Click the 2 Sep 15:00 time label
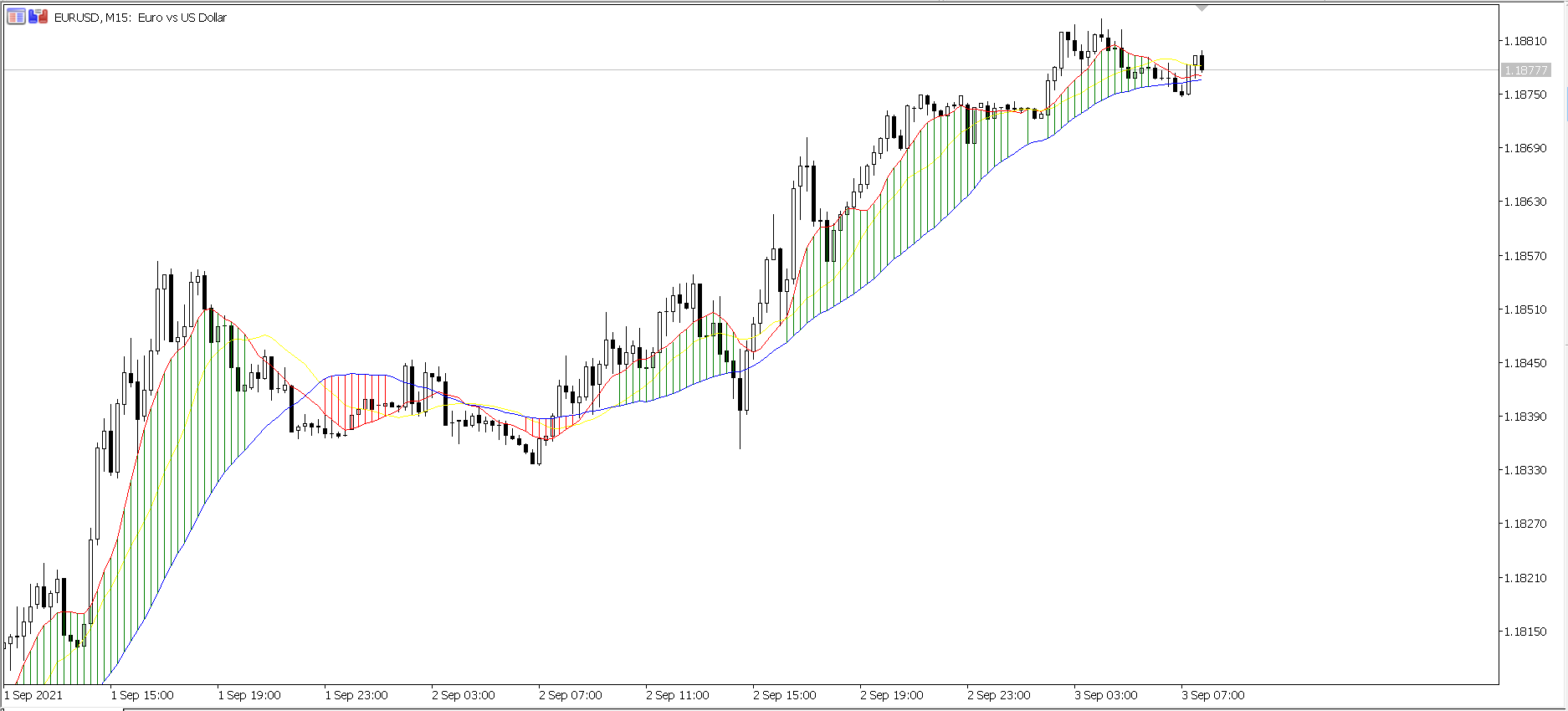Image resolution: width=1568 pixels, height=711 pixels. pos(785,695)
